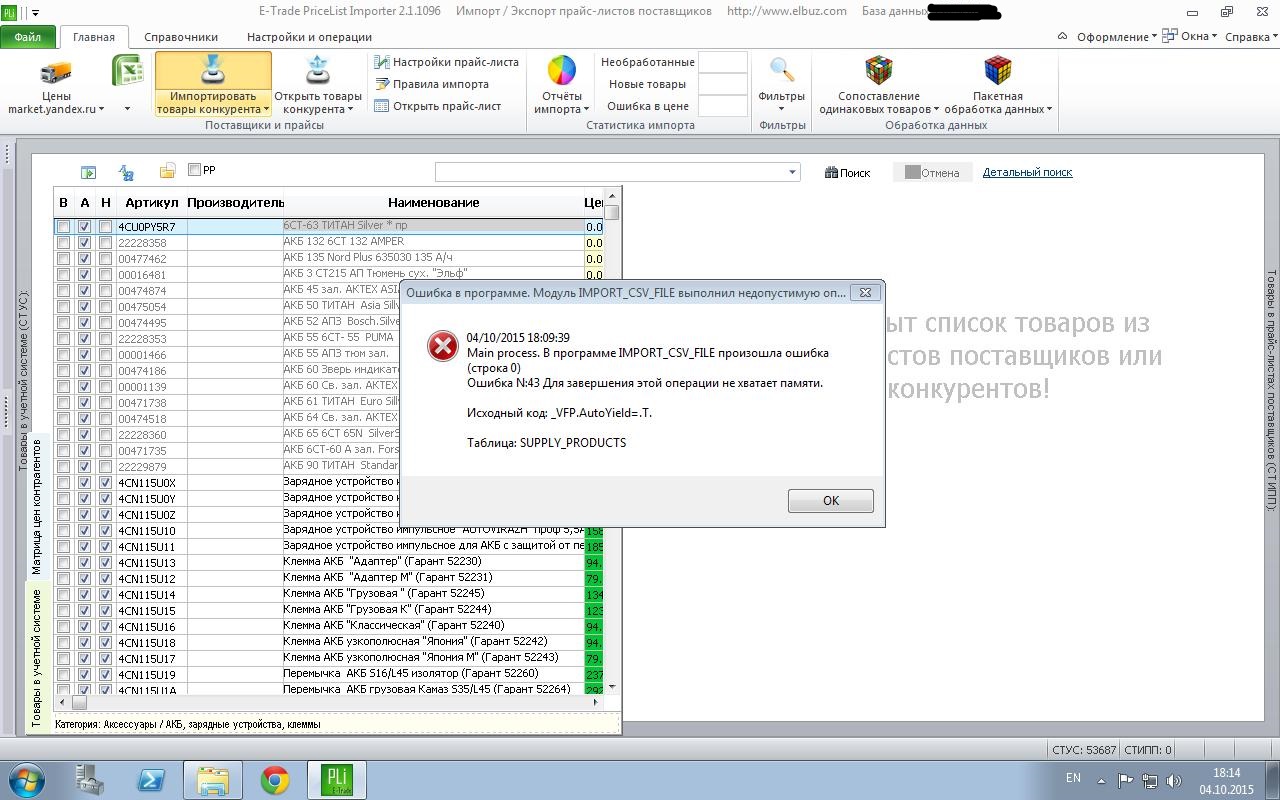This screenshot has height=800, width=1280.
Task: Click the Отмена button
Action: [x=932, y=172]
